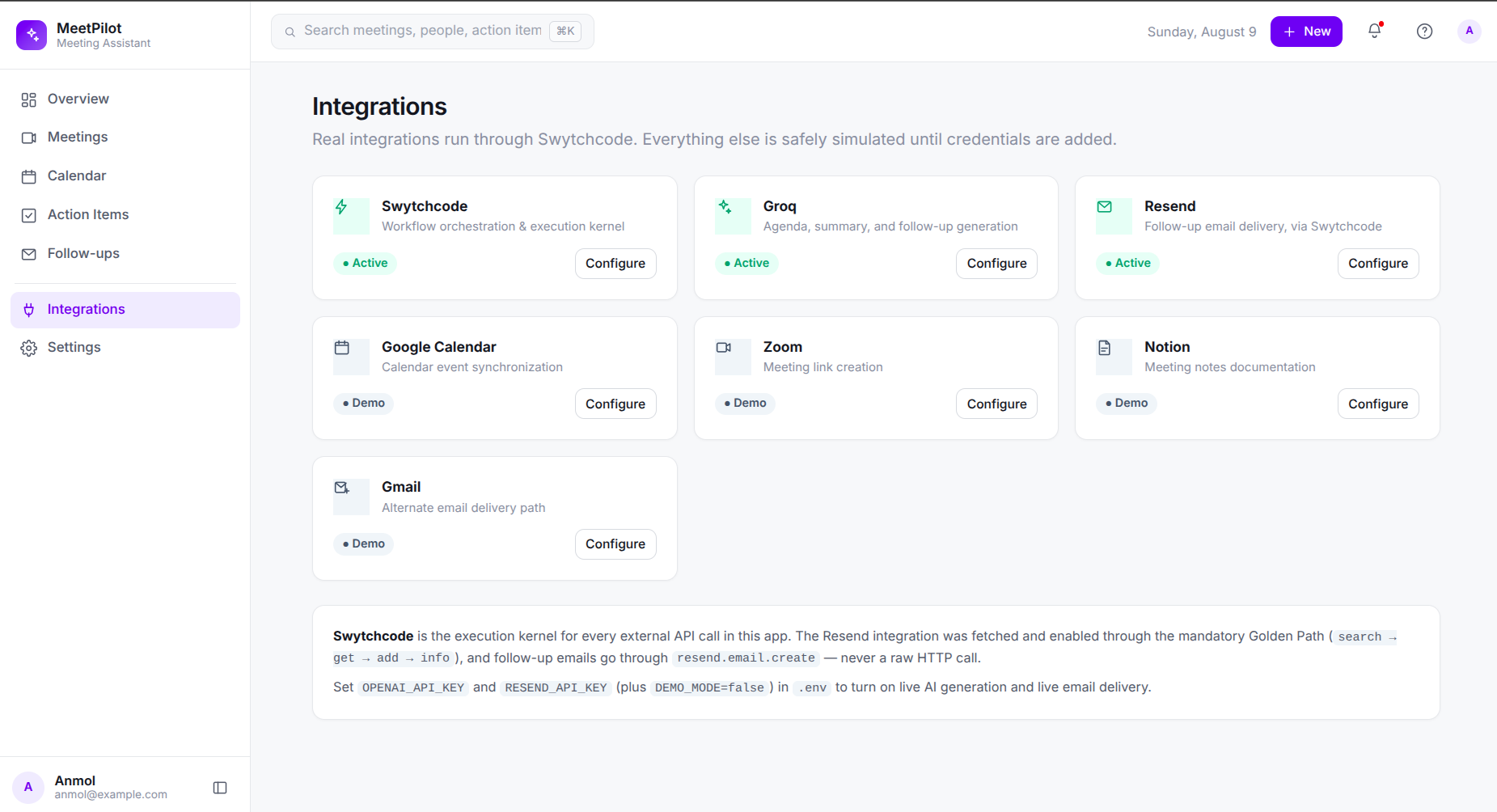Open Follow-ups in the sidebar
Viewport: 1497px width, 812px height.
125,253
